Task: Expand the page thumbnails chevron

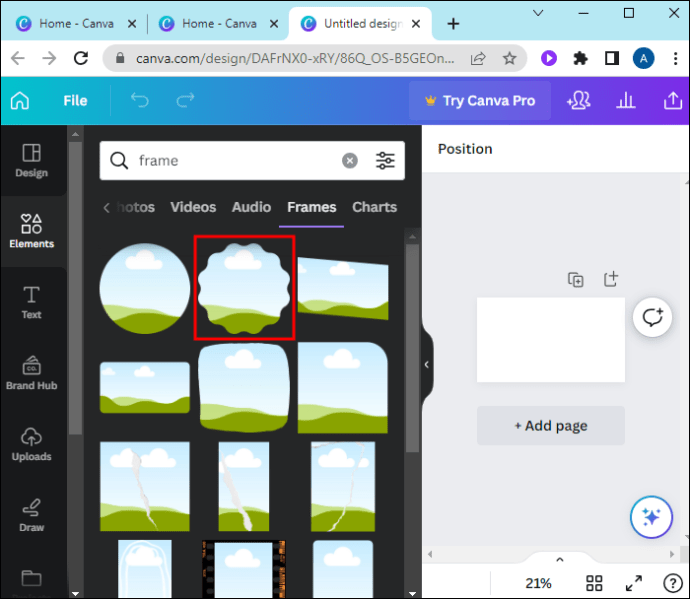Action: 560,560
